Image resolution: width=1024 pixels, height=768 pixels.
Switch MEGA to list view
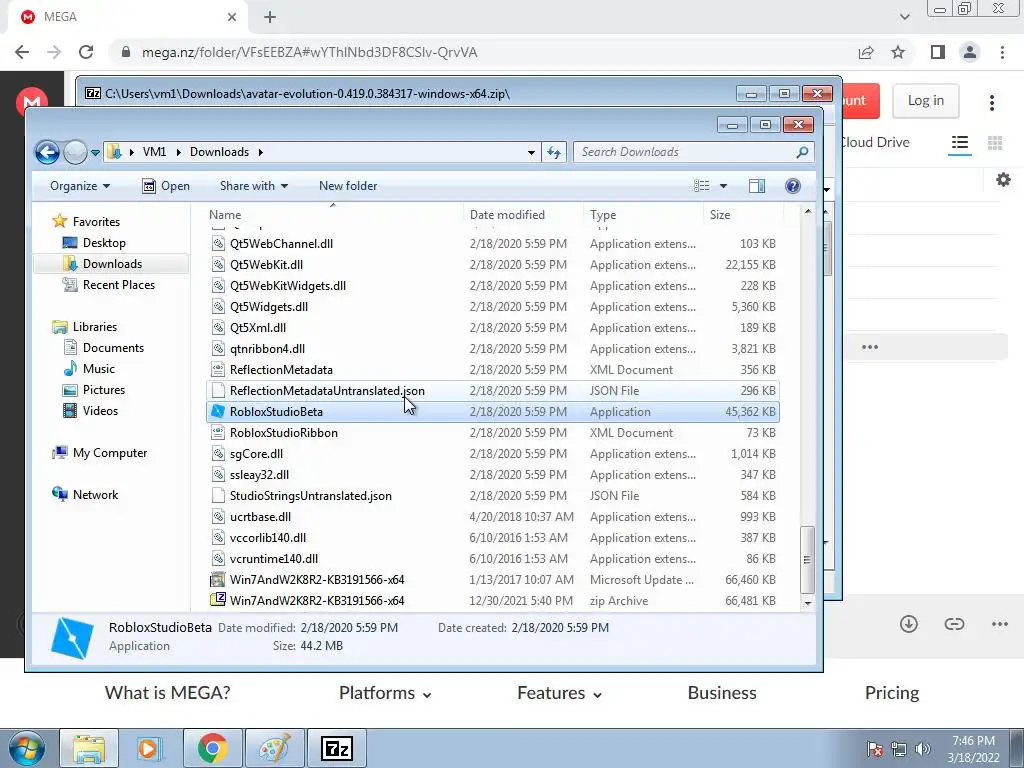[x=959, y=143]
